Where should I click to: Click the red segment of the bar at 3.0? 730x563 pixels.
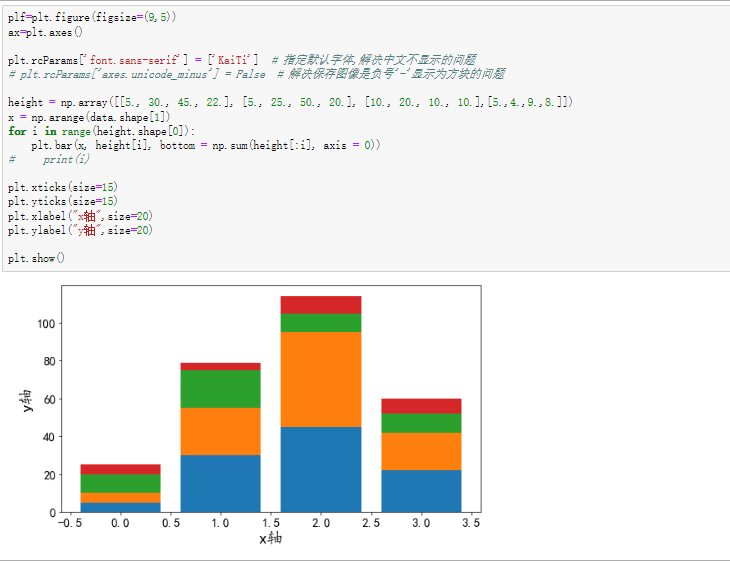click(421, 406)
